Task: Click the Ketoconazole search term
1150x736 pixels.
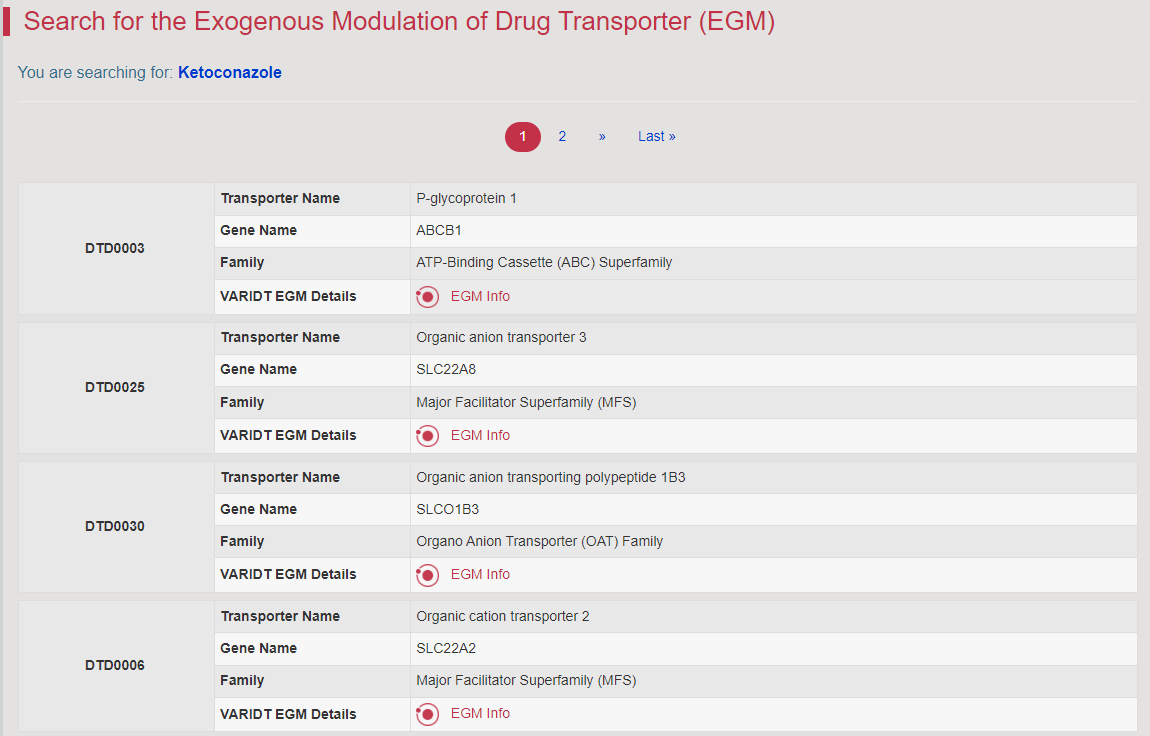Action: tap(229, 72)
